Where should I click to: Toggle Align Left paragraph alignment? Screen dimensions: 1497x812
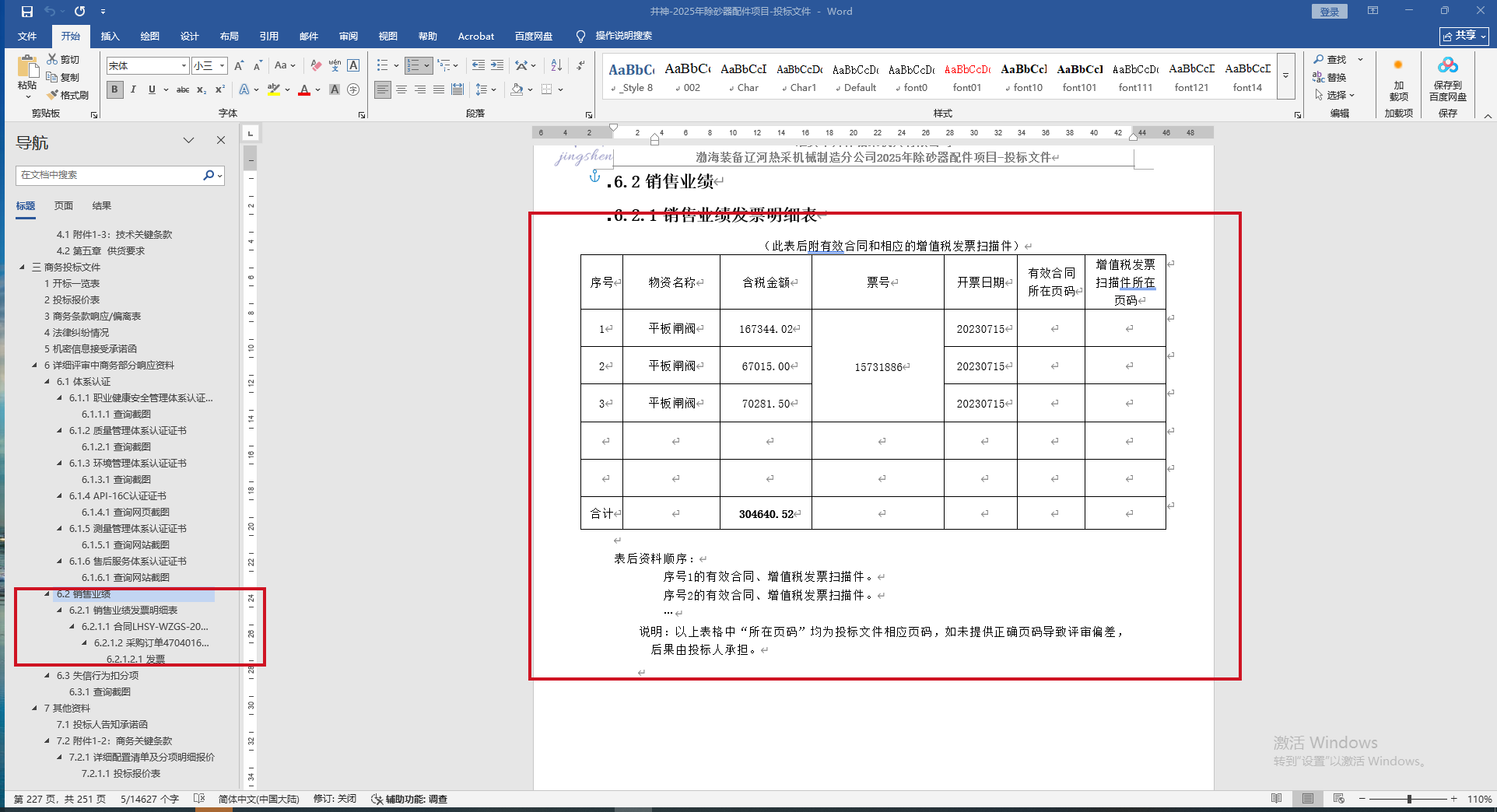(x=383, y=89)
